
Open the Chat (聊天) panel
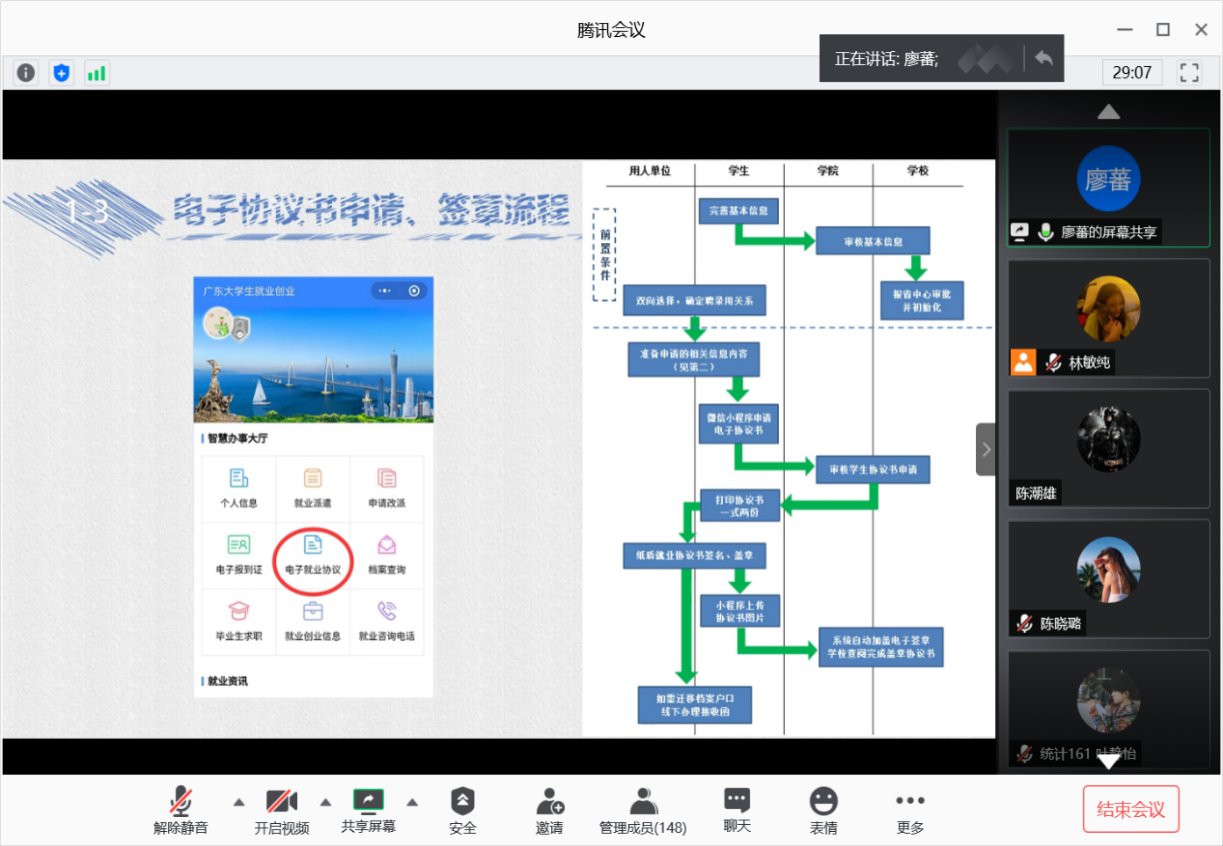click(x=737, y=810)
